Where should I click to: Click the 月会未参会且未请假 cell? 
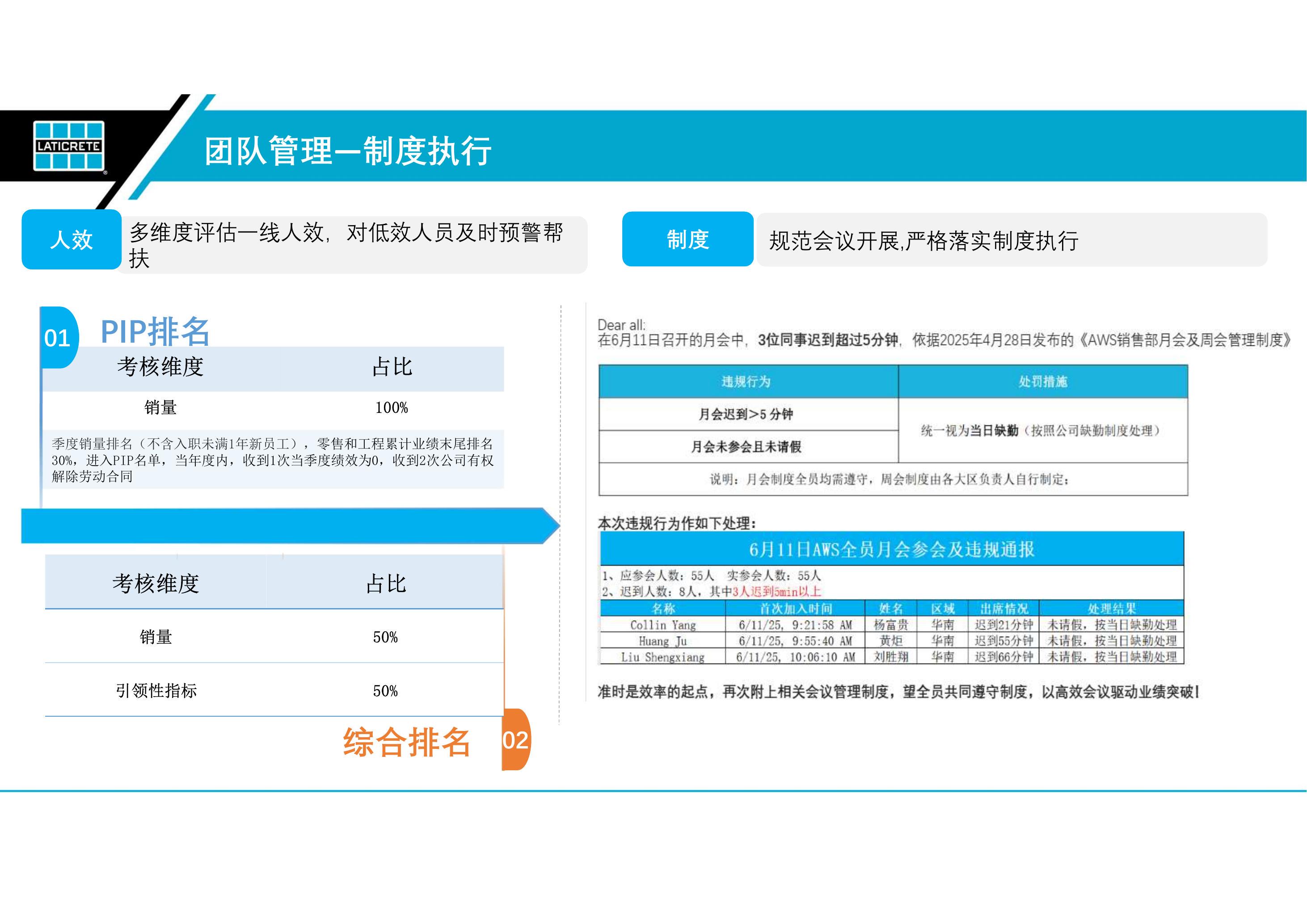coord(746,447)
